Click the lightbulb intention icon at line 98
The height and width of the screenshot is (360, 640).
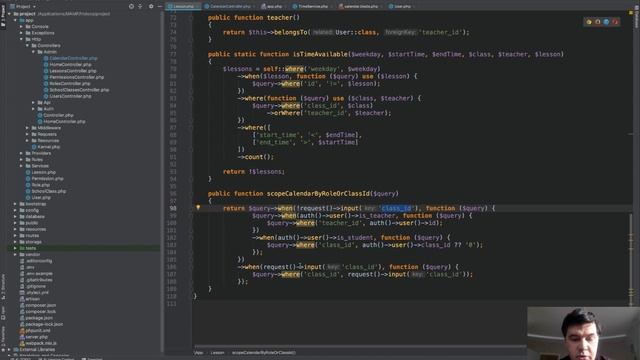198,207
